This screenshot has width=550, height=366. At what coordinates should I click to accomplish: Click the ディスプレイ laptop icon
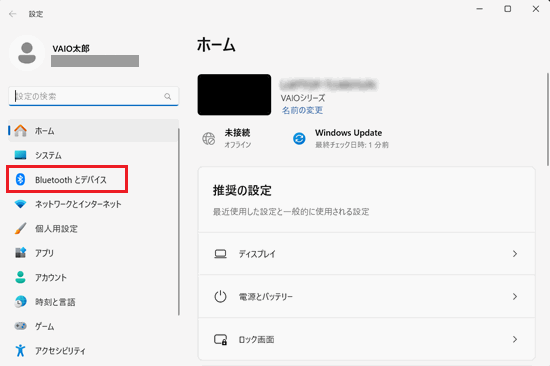[x=220, y=254]
